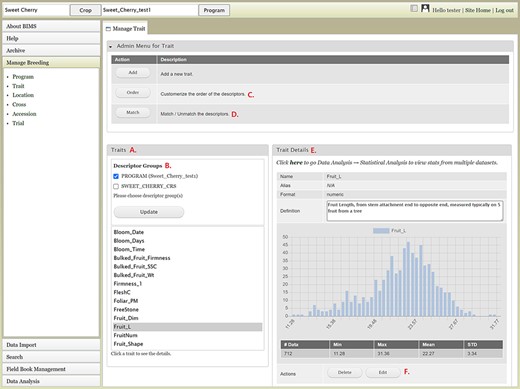The width and height of the screenshot is (520, 389).
Task: Click the Program button in top bar
Action: coord(214,10)
